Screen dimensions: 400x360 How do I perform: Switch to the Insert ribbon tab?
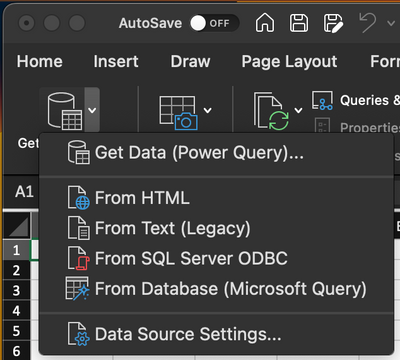pyautogui.click(x=116, y=62)
